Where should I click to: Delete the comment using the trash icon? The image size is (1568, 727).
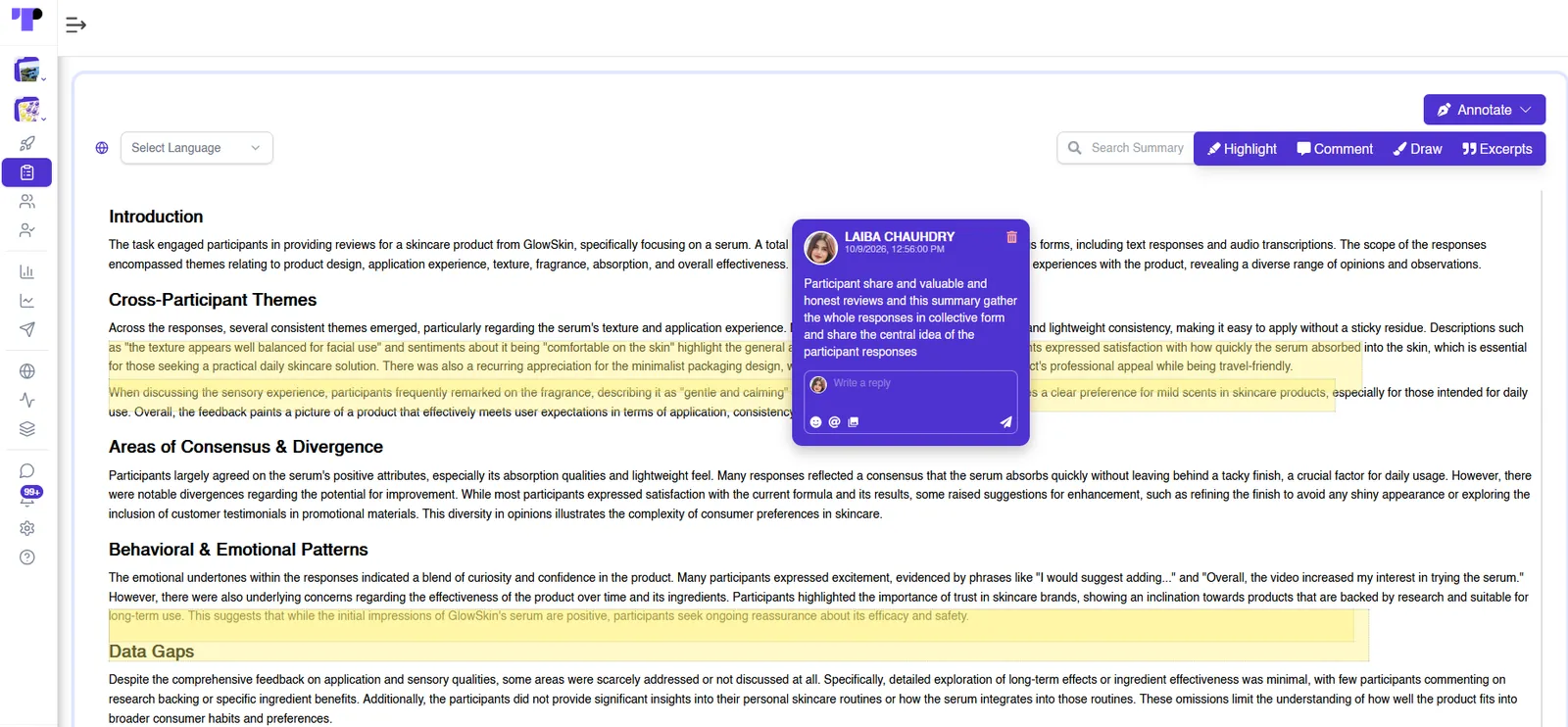tap(1011, 237)
